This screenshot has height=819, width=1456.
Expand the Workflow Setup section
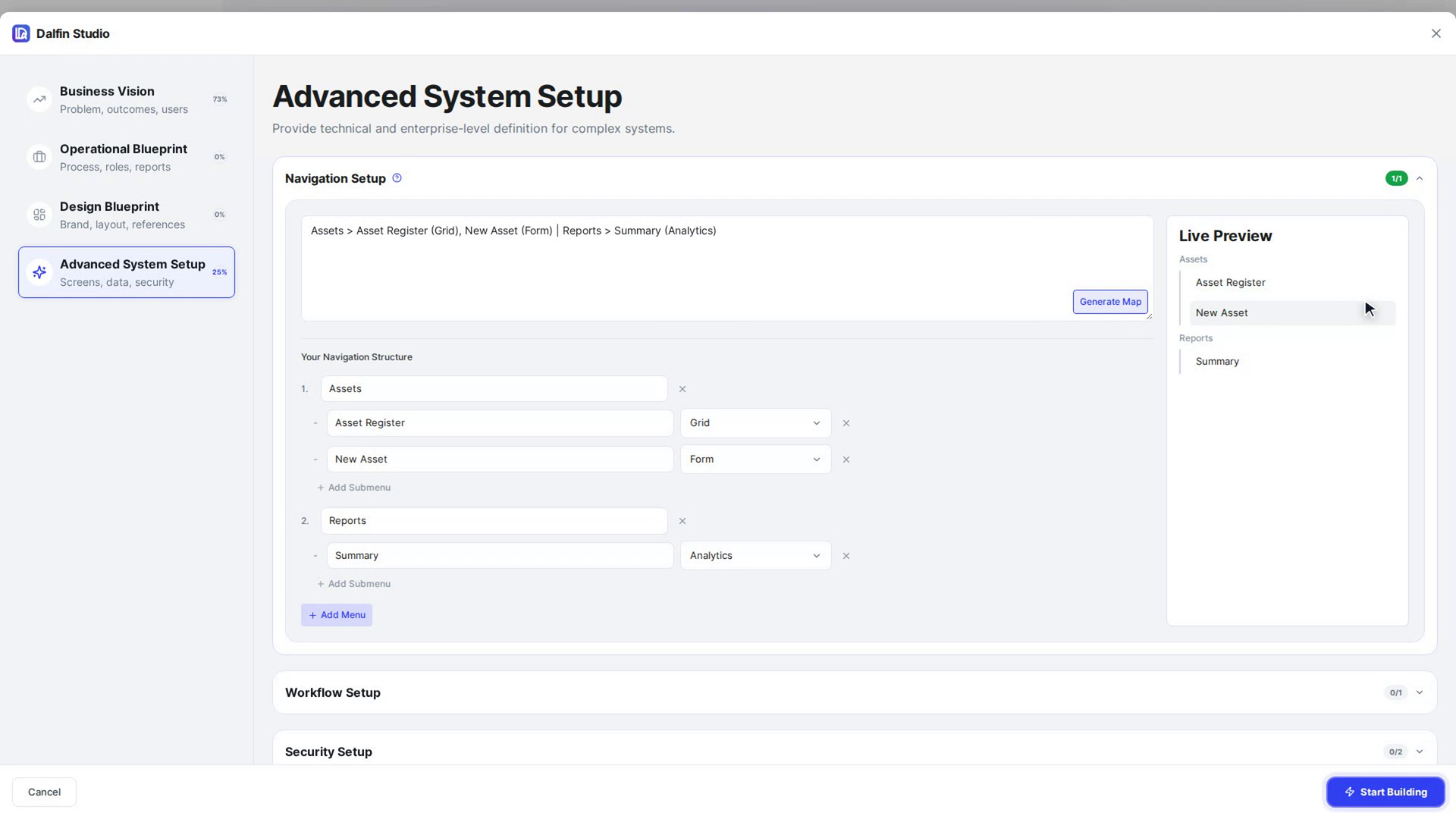[1420, 692]
